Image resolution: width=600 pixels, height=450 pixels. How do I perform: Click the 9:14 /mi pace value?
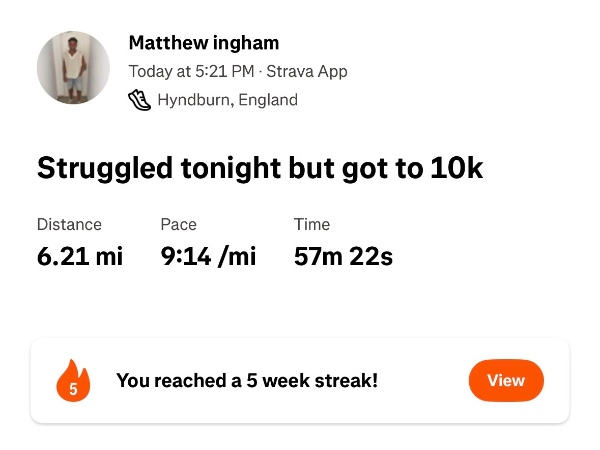coord(208,256)
